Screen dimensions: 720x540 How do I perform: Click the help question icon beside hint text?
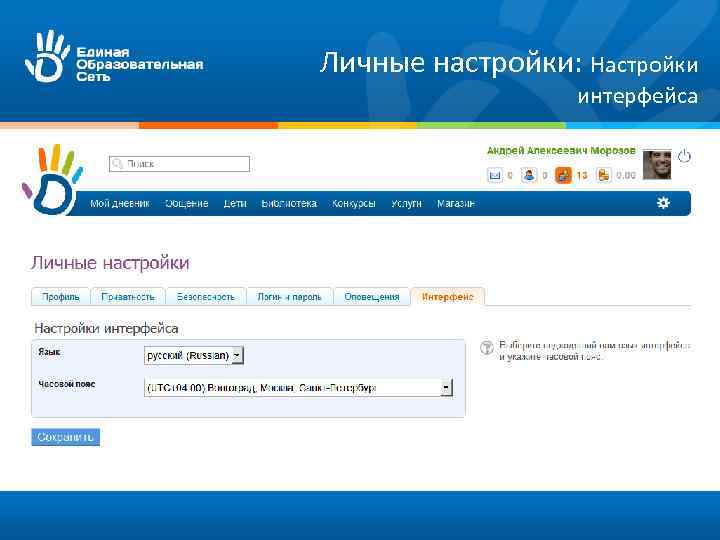[x=487, y=348]
